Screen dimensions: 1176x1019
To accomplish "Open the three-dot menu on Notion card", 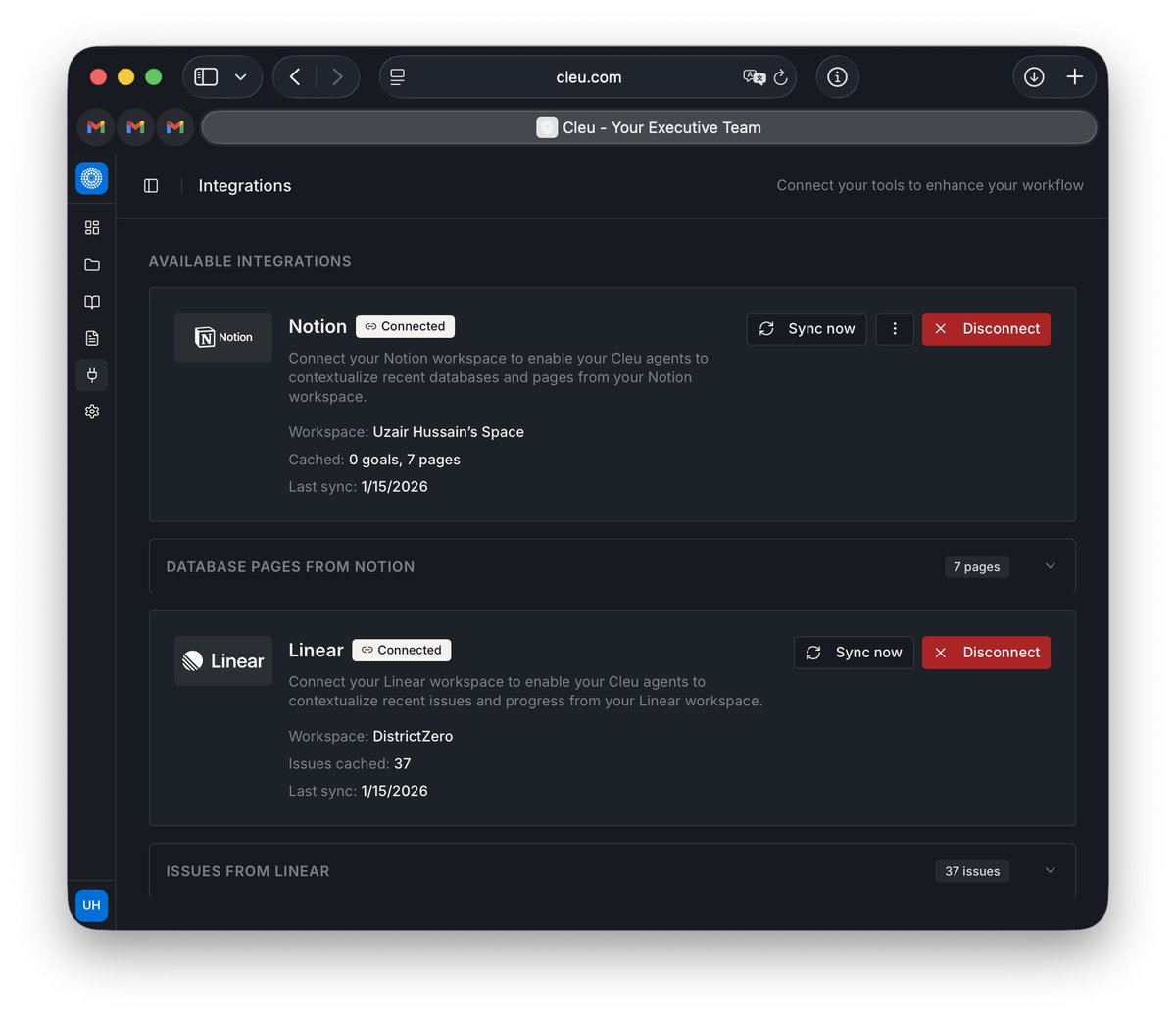I will tap(894, 328).
